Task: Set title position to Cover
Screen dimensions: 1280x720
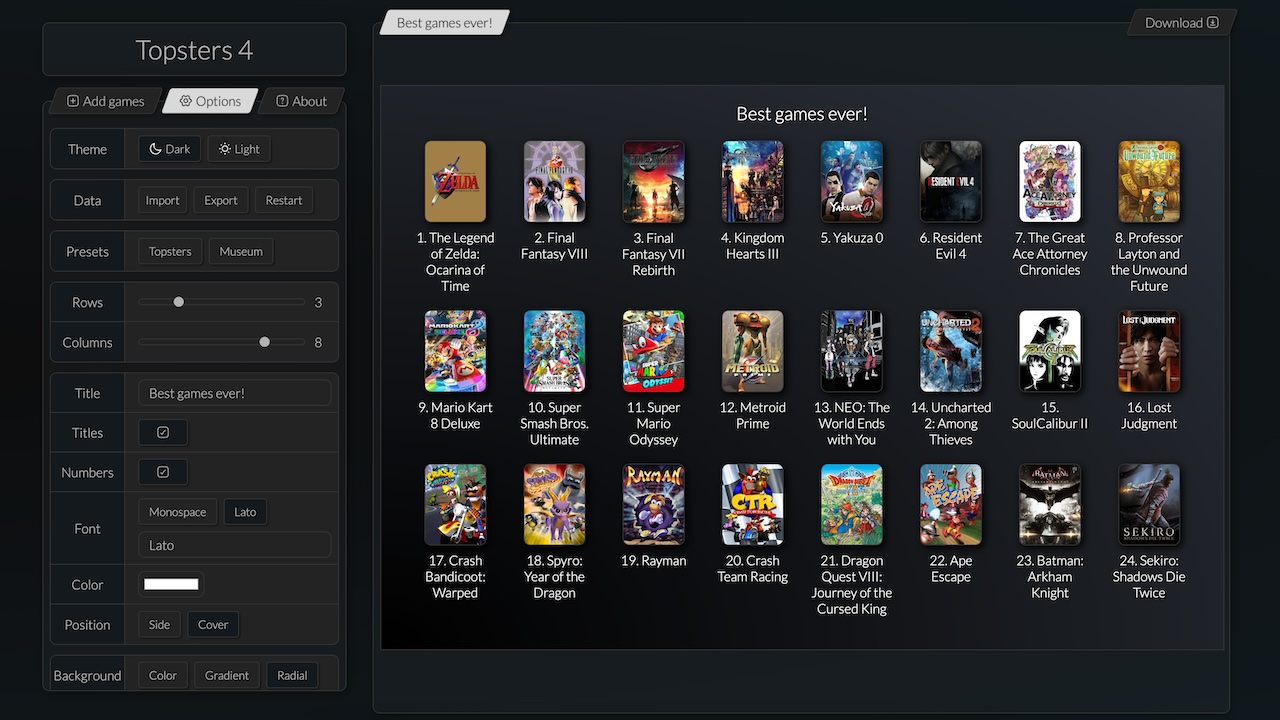Action: pos(213,624)
